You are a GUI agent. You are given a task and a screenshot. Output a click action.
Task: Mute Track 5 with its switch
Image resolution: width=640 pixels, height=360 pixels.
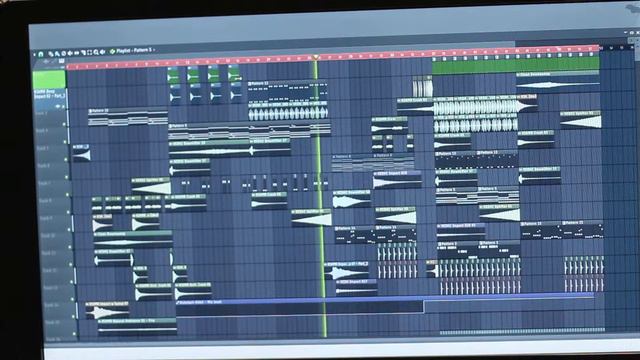point(66,159)
